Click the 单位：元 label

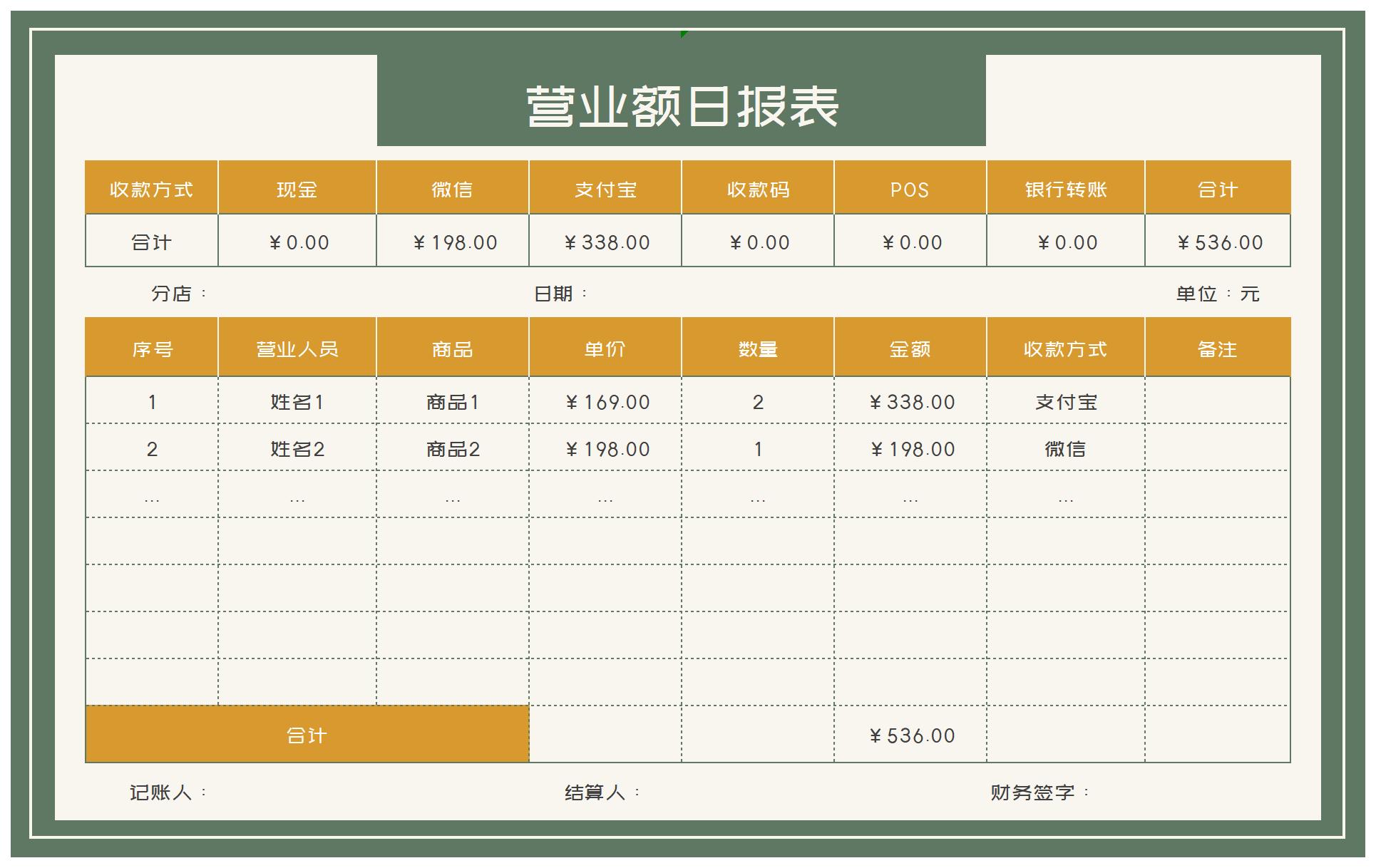coord(1218,293)
